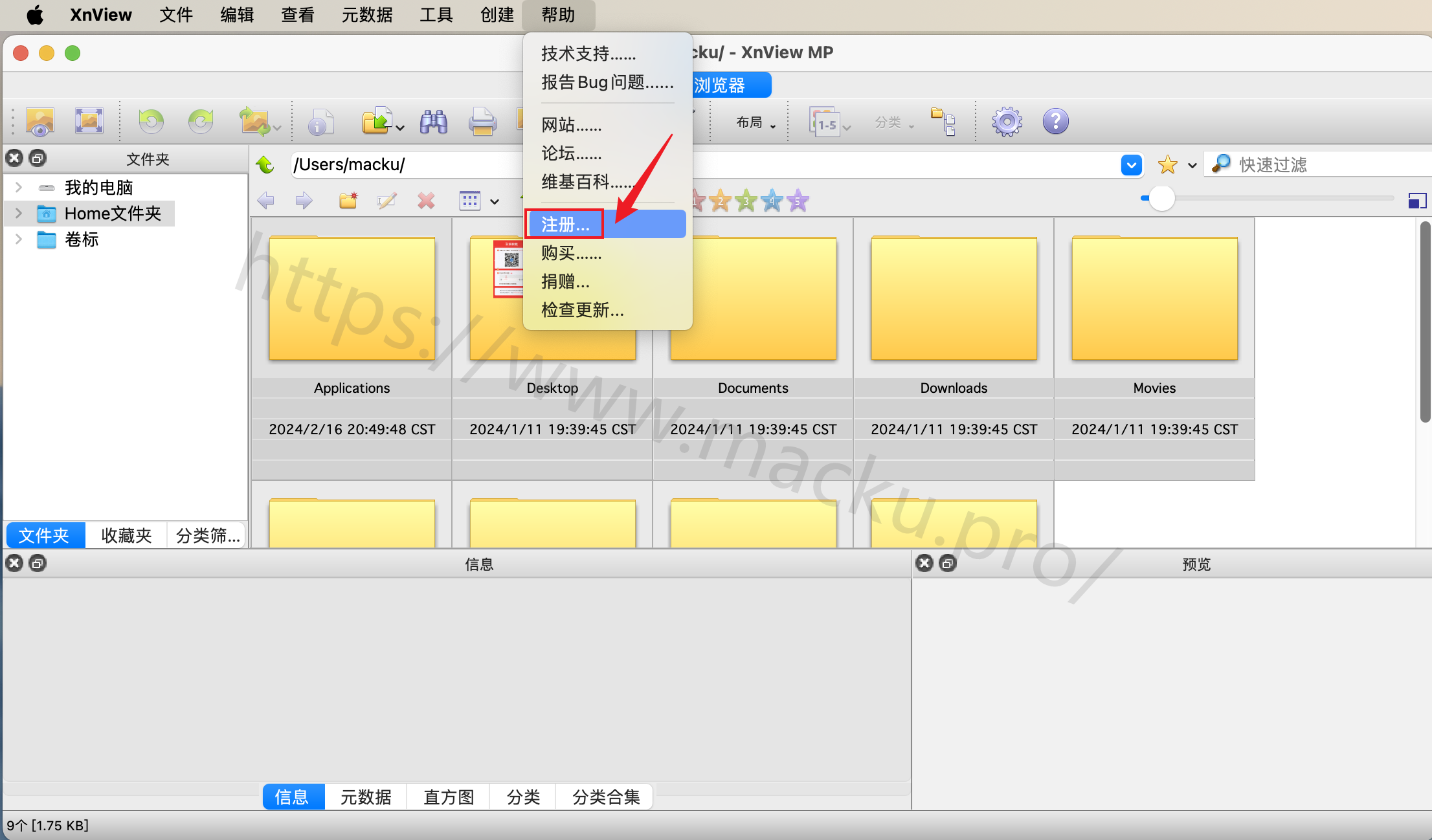Open settings with the gear icon

pyautogui.click(x=1007, y=121)
